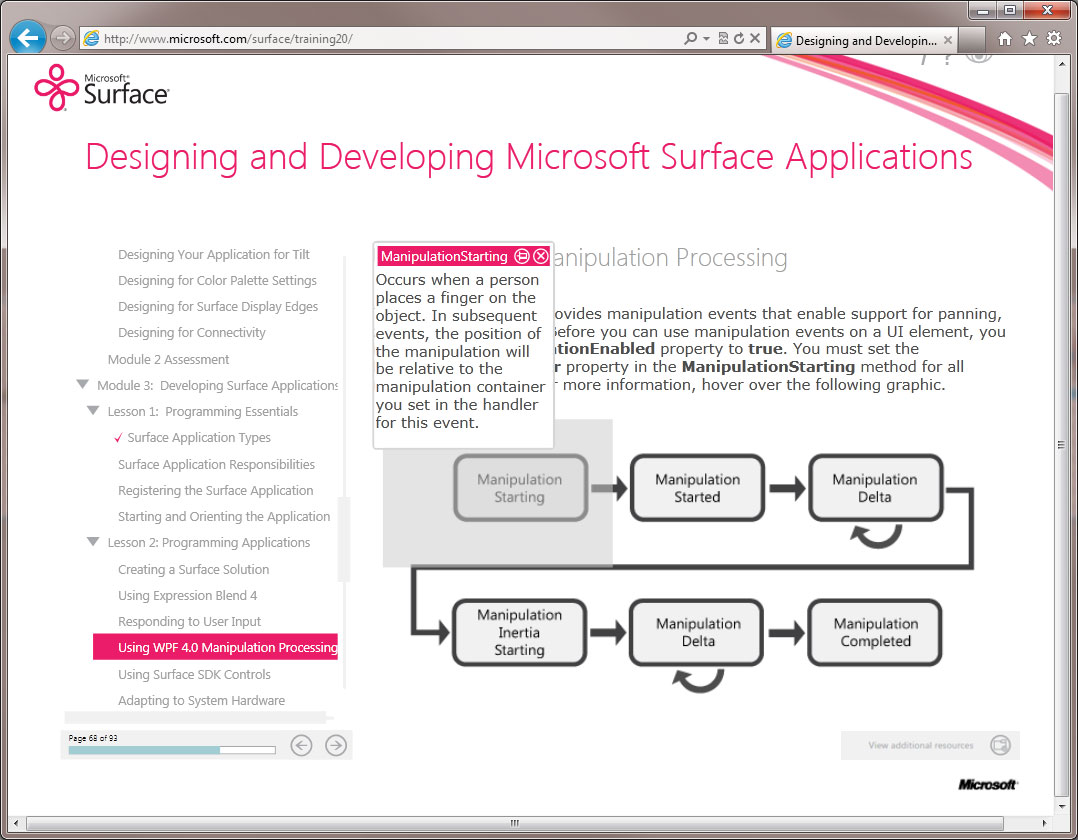1078x840 pixels.
Task: Click the search magnifier in address bar
Action: 690,38
